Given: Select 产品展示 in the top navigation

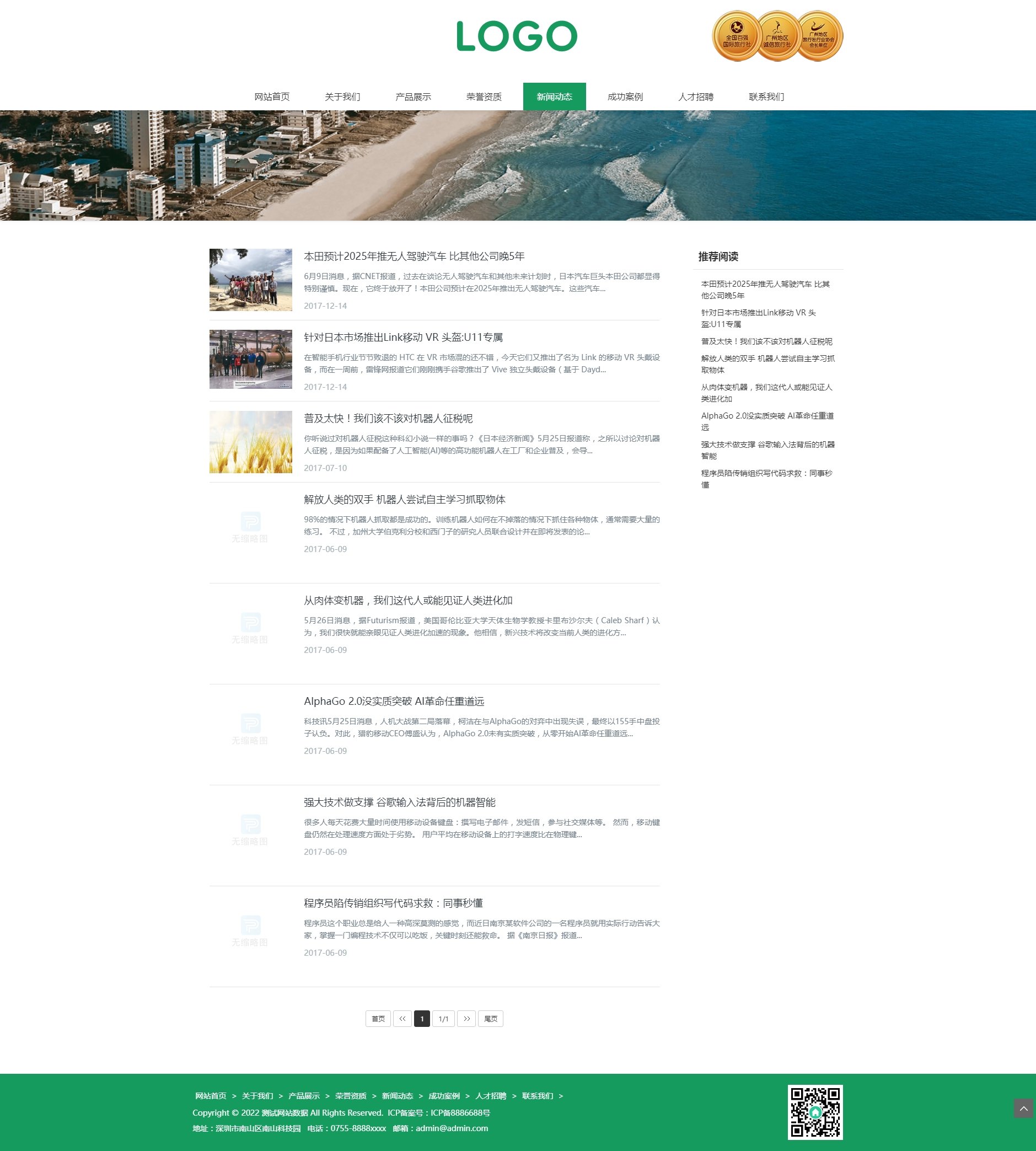Looking at the screenshot, I should 413,97.
